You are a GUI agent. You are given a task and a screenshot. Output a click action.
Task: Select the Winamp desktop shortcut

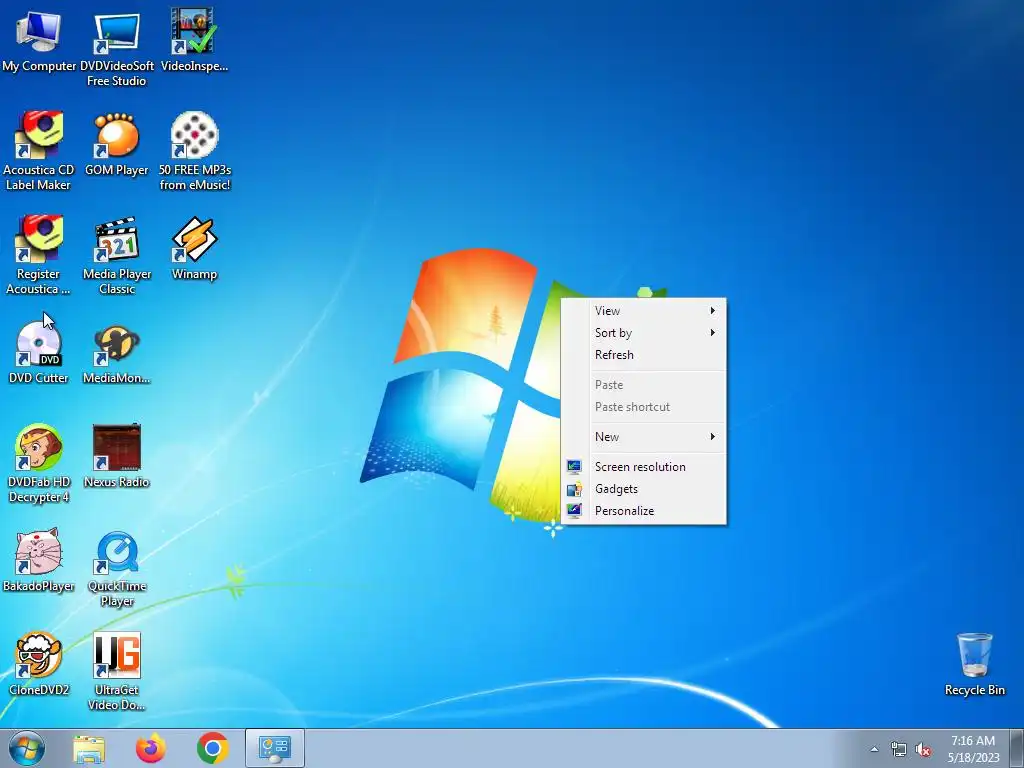pyautogui.click(x=194, y=248)
